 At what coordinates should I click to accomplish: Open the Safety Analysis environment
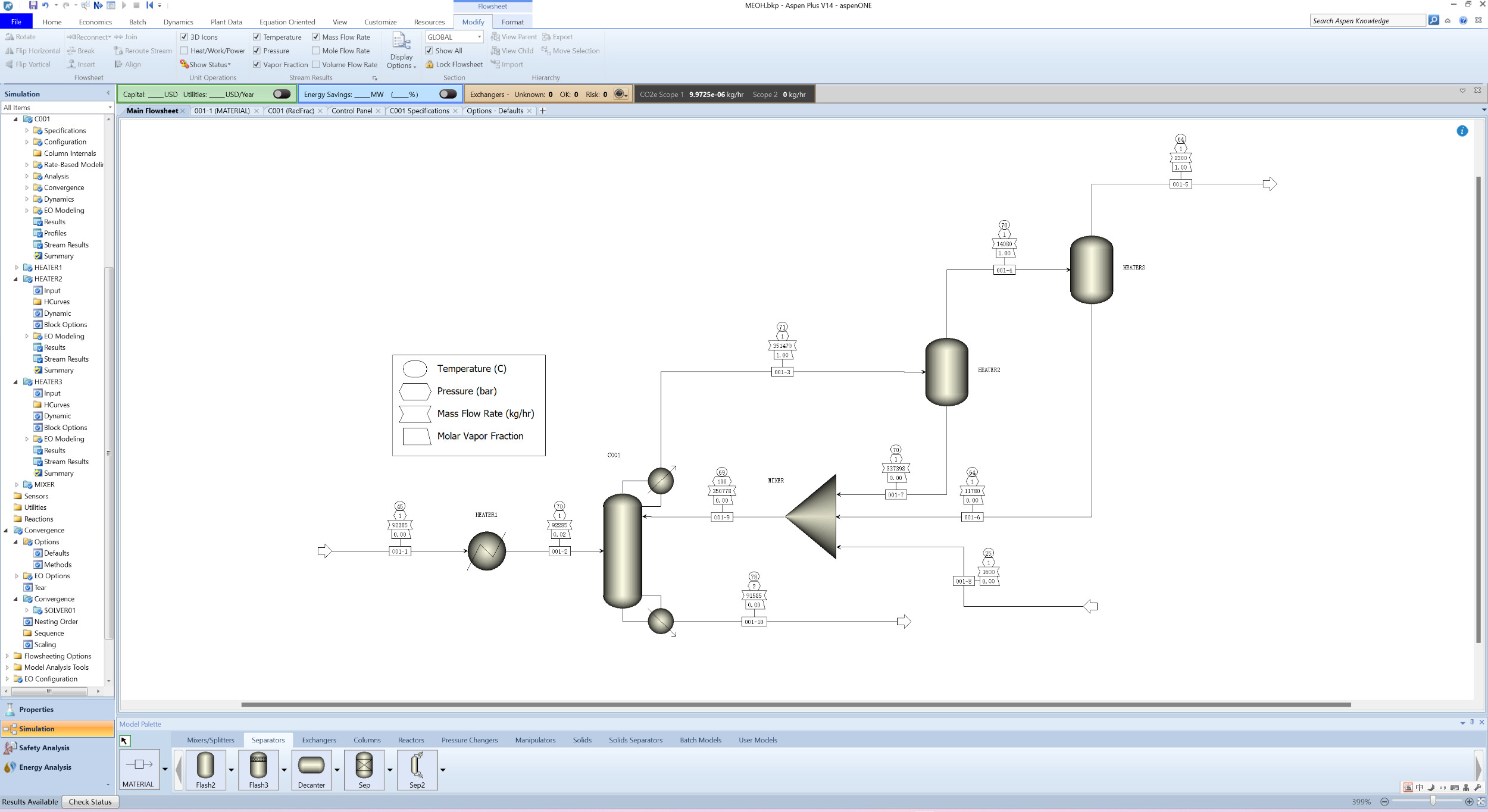tap(57, 748)
